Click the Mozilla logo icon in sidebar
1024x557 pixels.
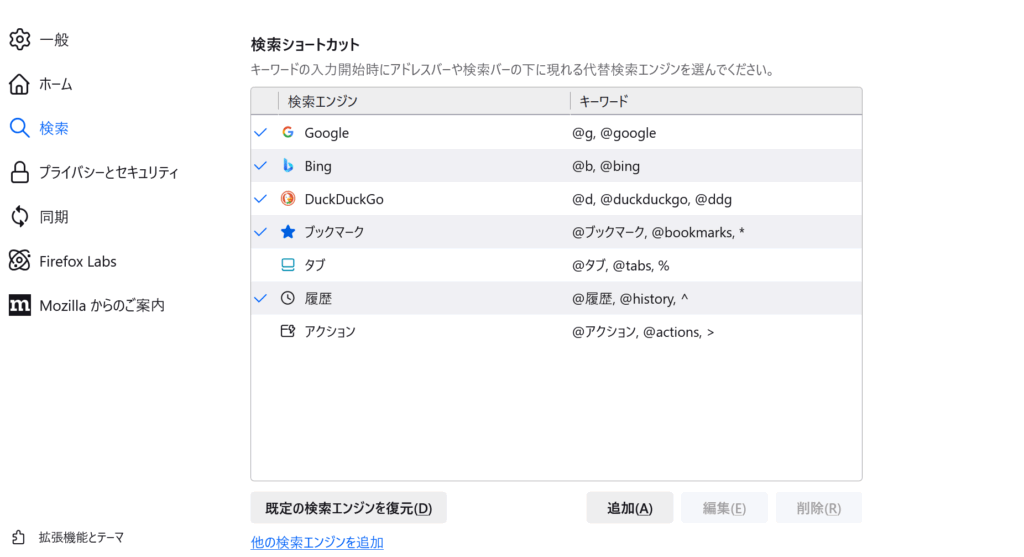19,305
